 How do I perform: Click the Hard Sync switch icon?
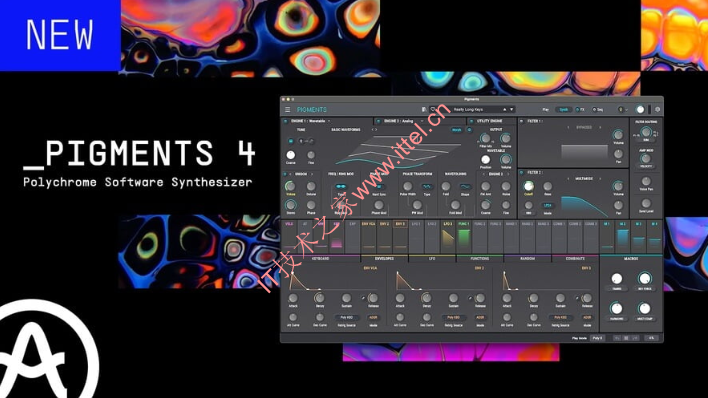coord(378,187)
